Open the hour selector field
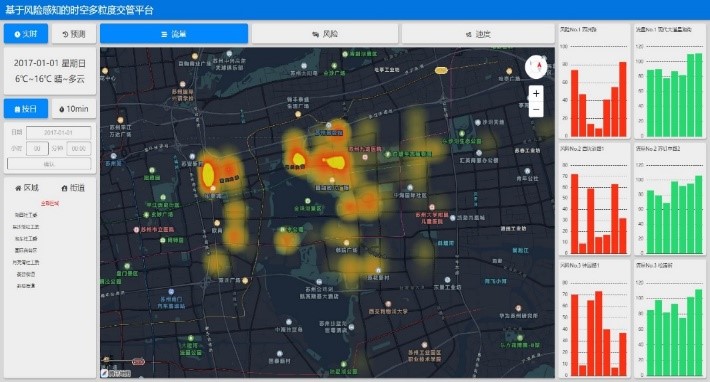The width and height of the screenshot is (710, 382). coord(37,148)
